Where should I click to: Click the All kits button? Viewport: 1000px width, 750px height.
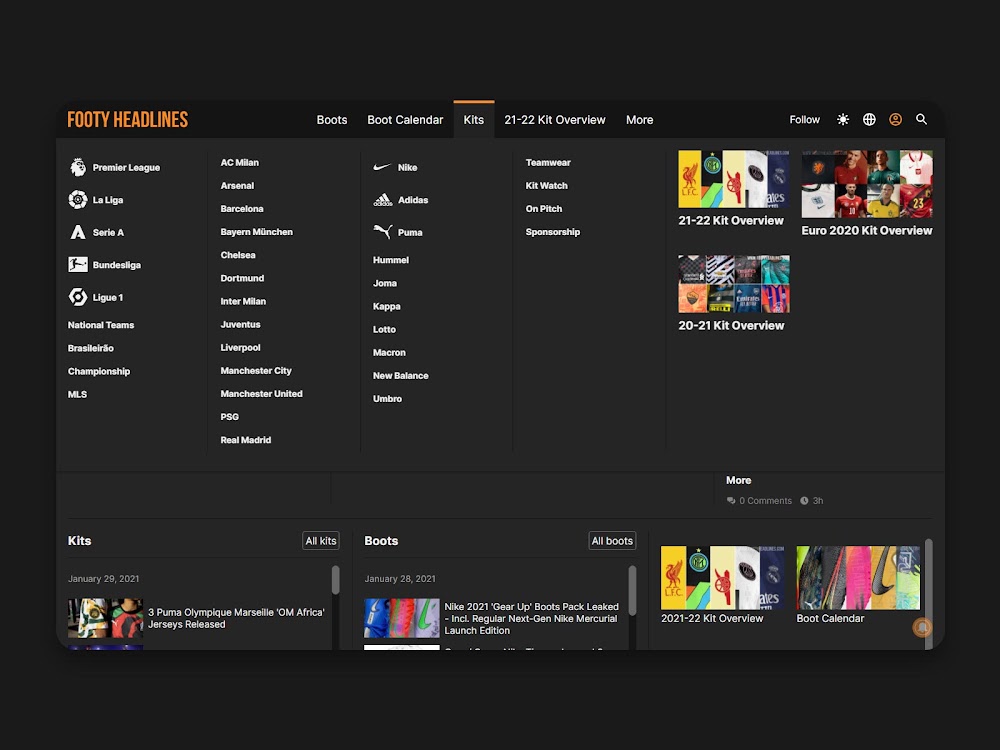tap(320, 540)
